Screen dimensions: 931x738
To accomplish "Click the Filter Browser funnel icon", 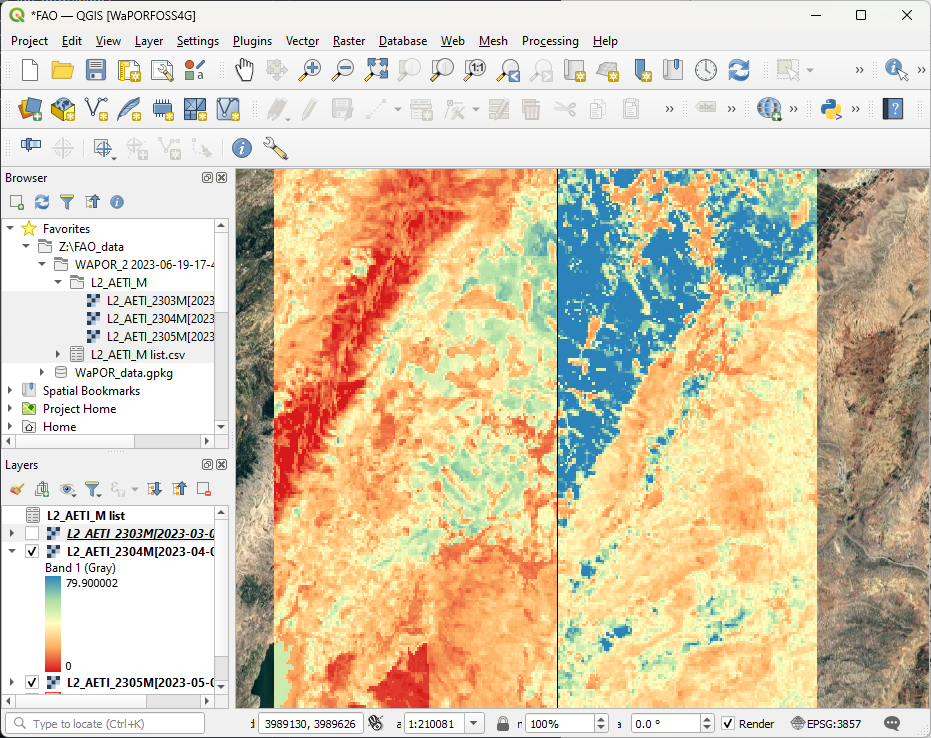I will pos(67,202).
